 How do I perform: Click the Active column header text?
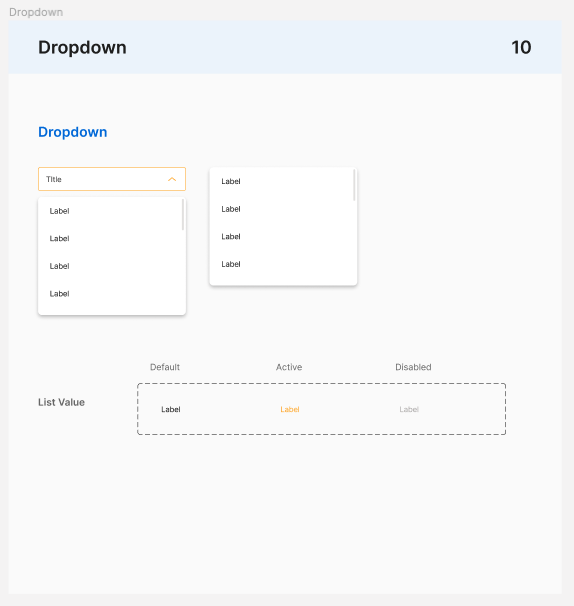pos(289,367)
